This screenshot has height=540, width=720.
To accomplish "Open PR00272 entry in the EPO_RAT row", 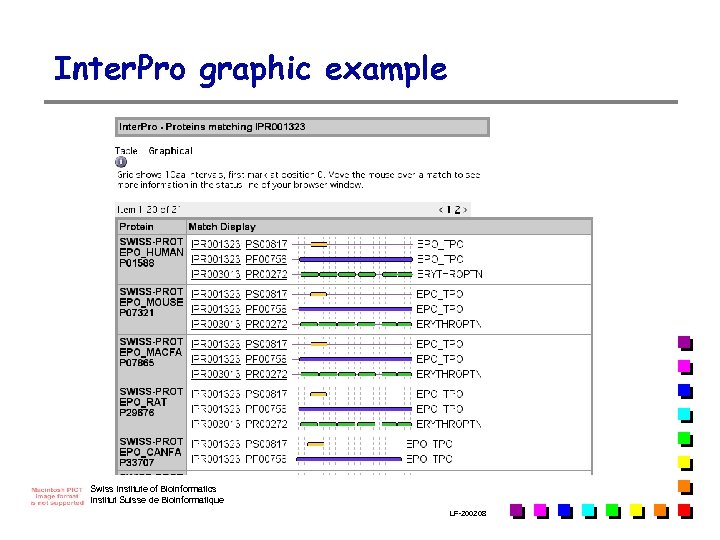I will [x=266, y=424].
